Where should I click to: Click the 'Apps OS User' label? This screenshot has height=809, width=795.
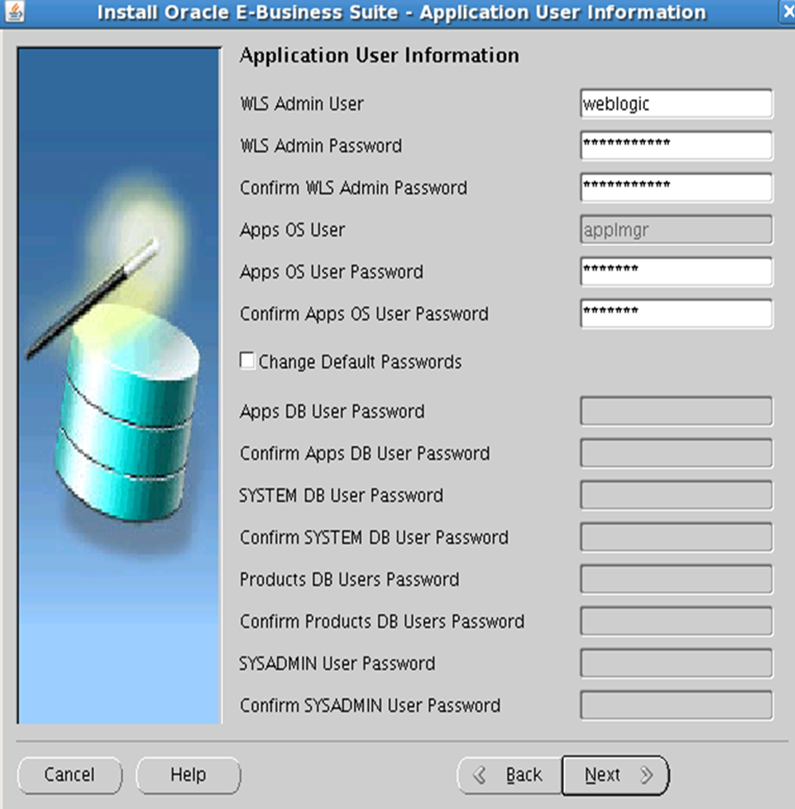[293, 230]
